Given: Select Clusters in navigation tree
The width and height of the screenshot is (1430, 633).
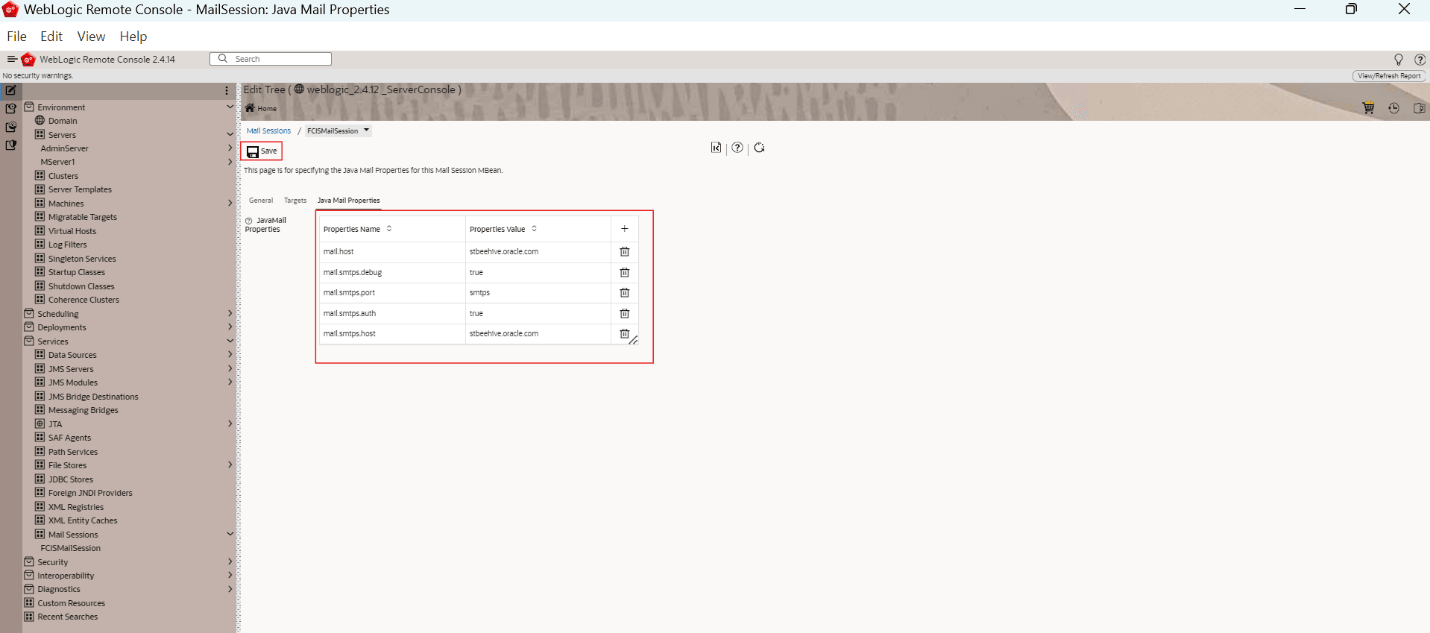Looking at the screenshot, I should (x=63, y=176).
